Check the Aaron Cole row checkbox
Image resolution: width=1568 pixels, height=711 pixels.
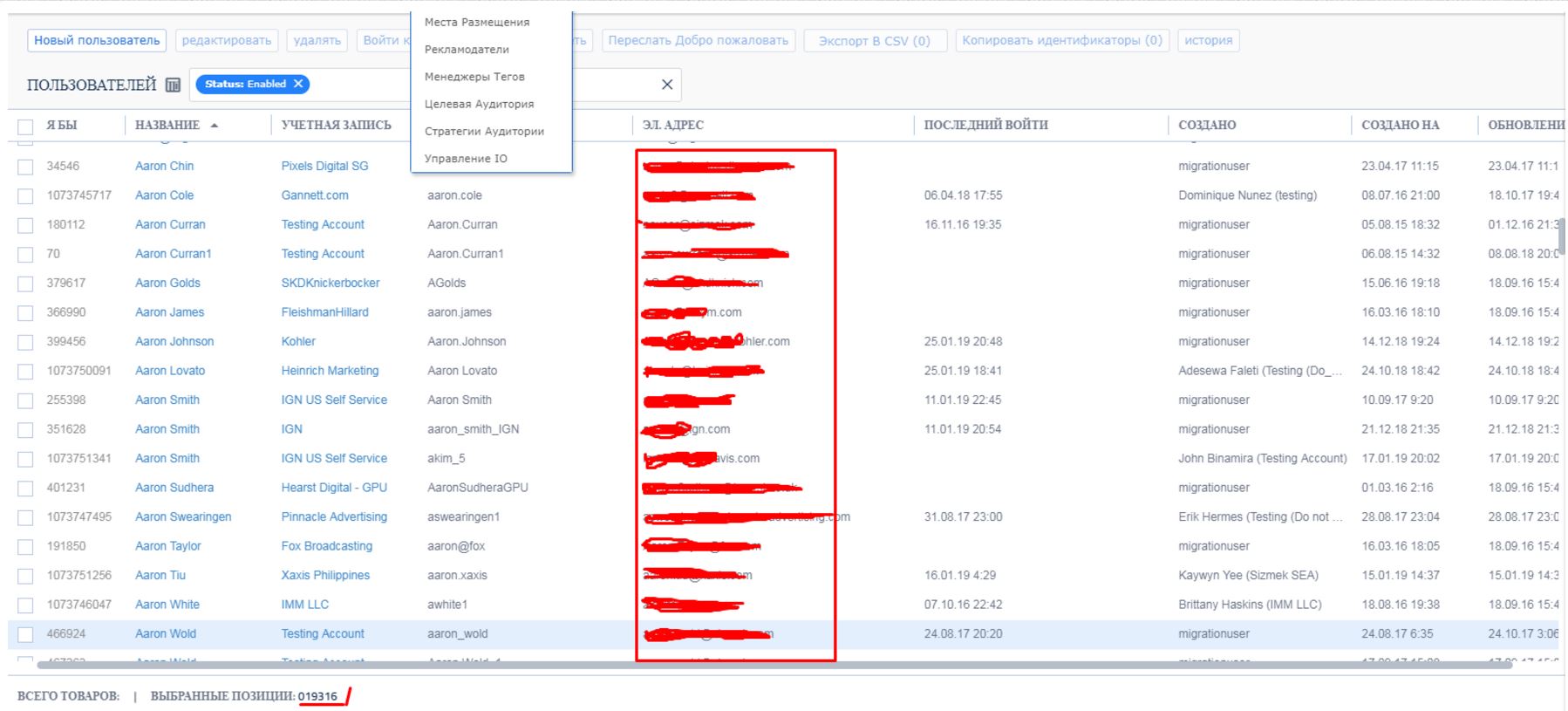click(x=25, y=196)
